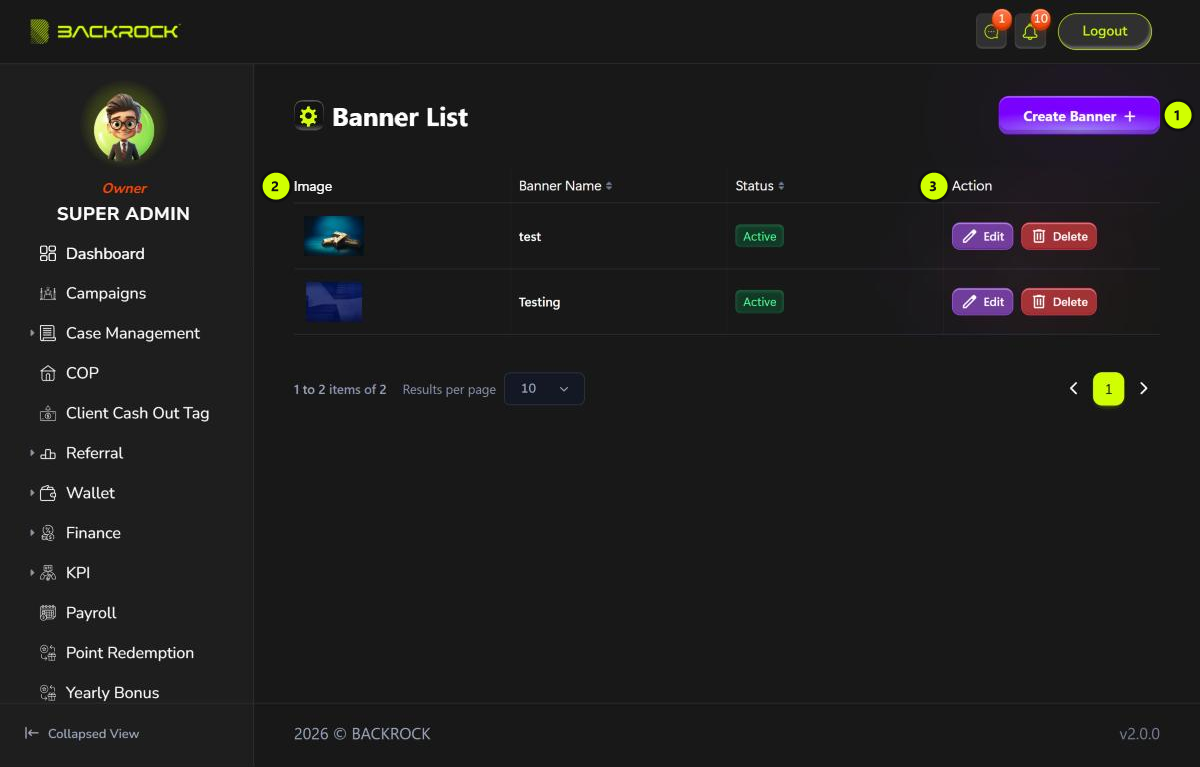Click the BACKROCK logo

[104, 31]
